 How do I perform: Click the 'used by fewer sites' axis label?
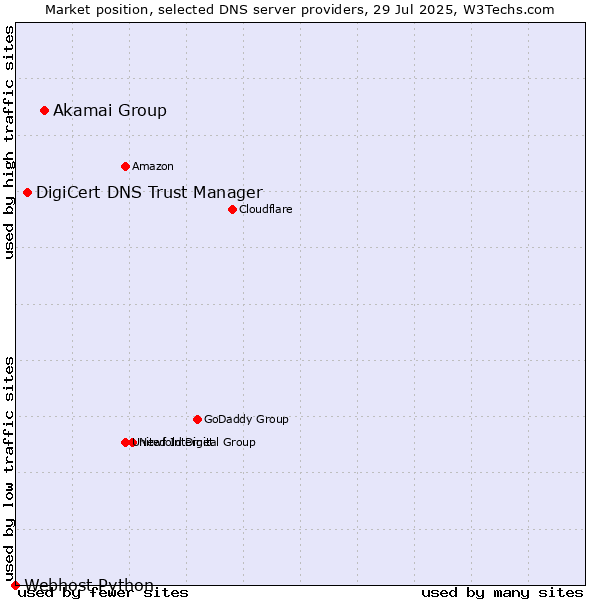(x=103, y=593)
